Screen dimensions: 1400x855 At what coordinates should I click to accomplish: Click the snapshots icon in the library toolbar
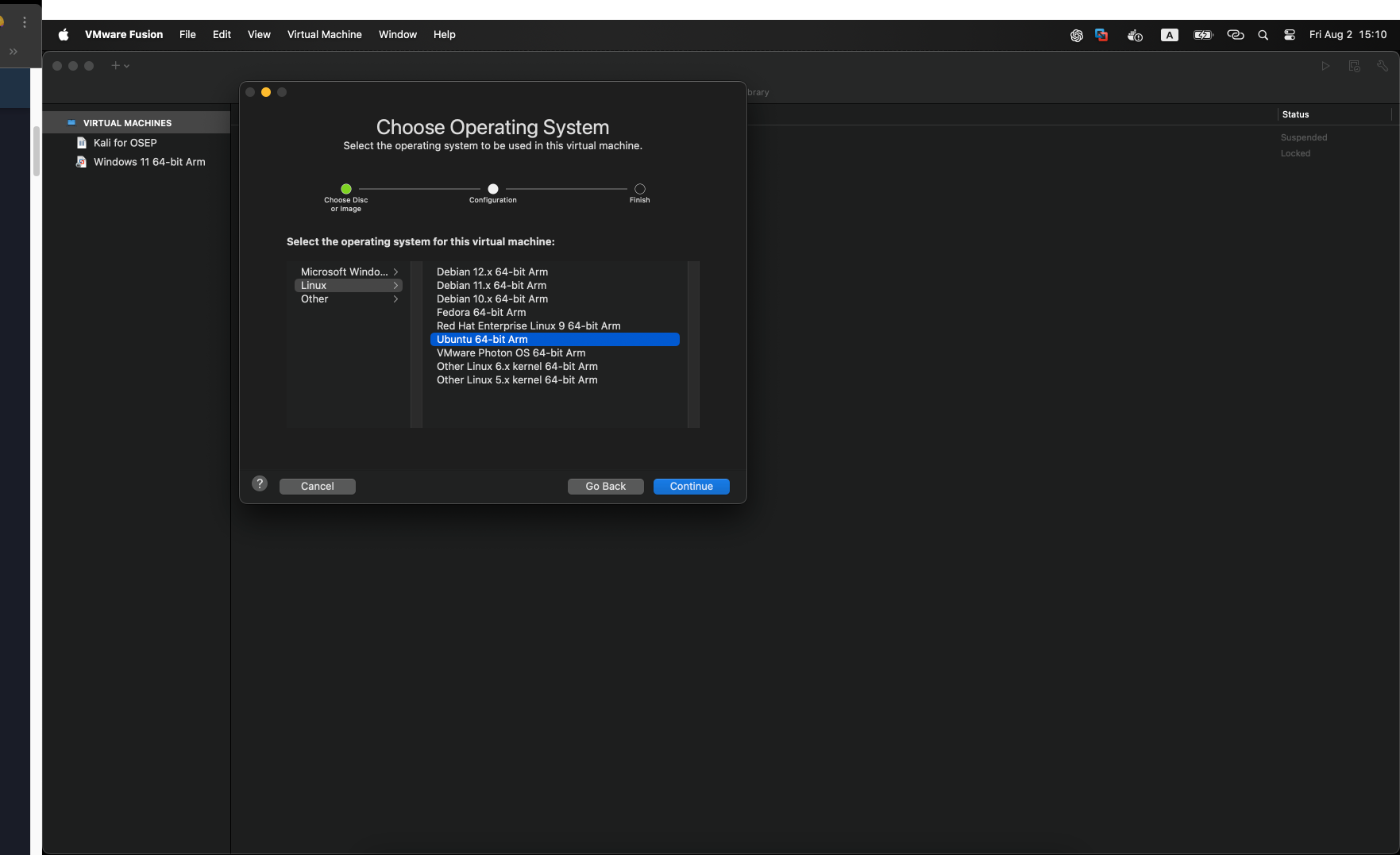1355,66
